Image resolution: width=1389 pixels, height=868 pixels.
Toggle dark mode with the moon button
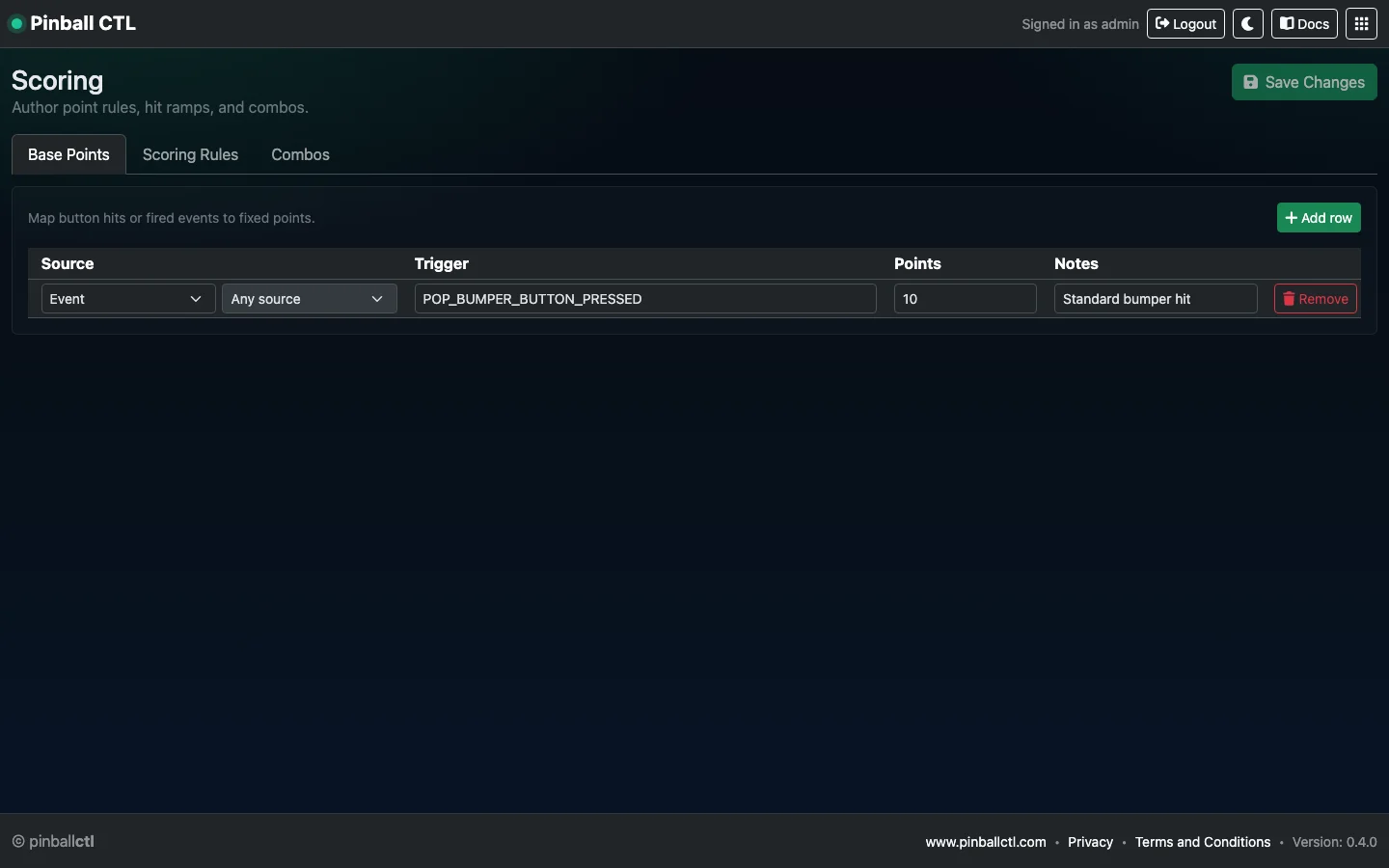coord(1247,23)
